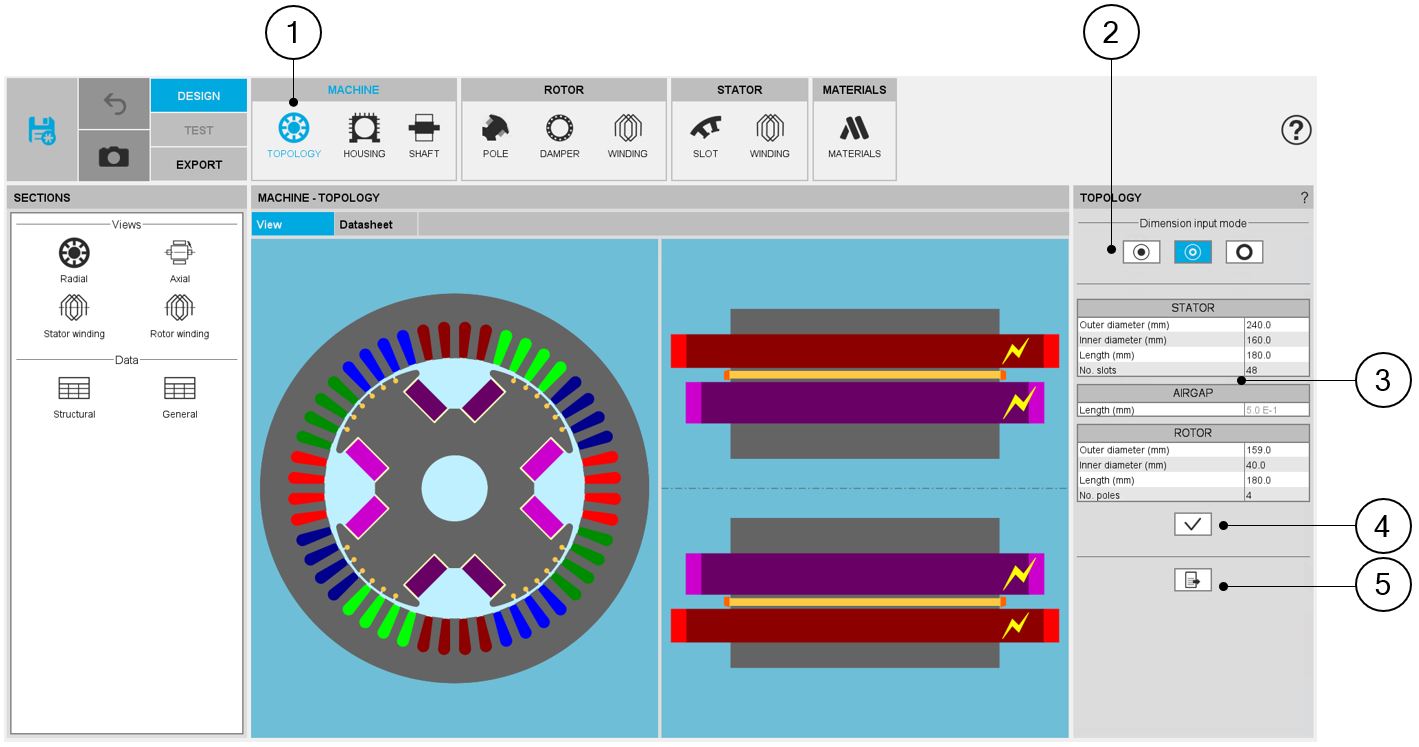
Task: Select the Housing icon in Machine group
Action: (x=364, y=130)
